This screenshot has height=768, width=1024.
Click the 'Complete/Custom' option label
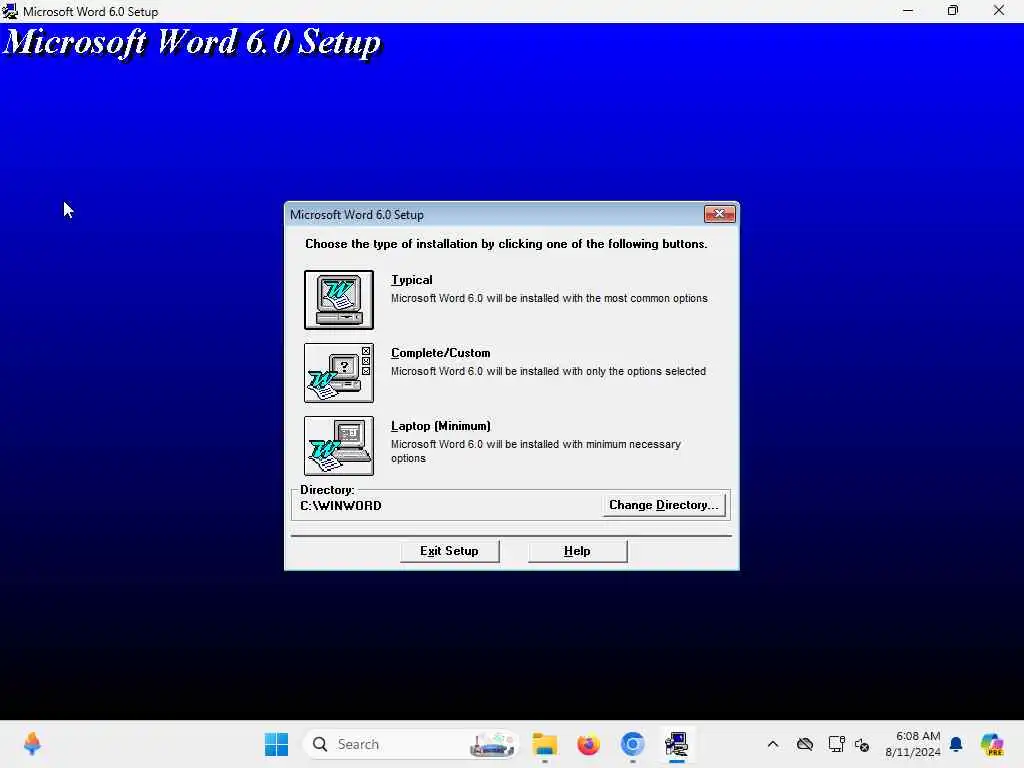(x=441, y=353)
